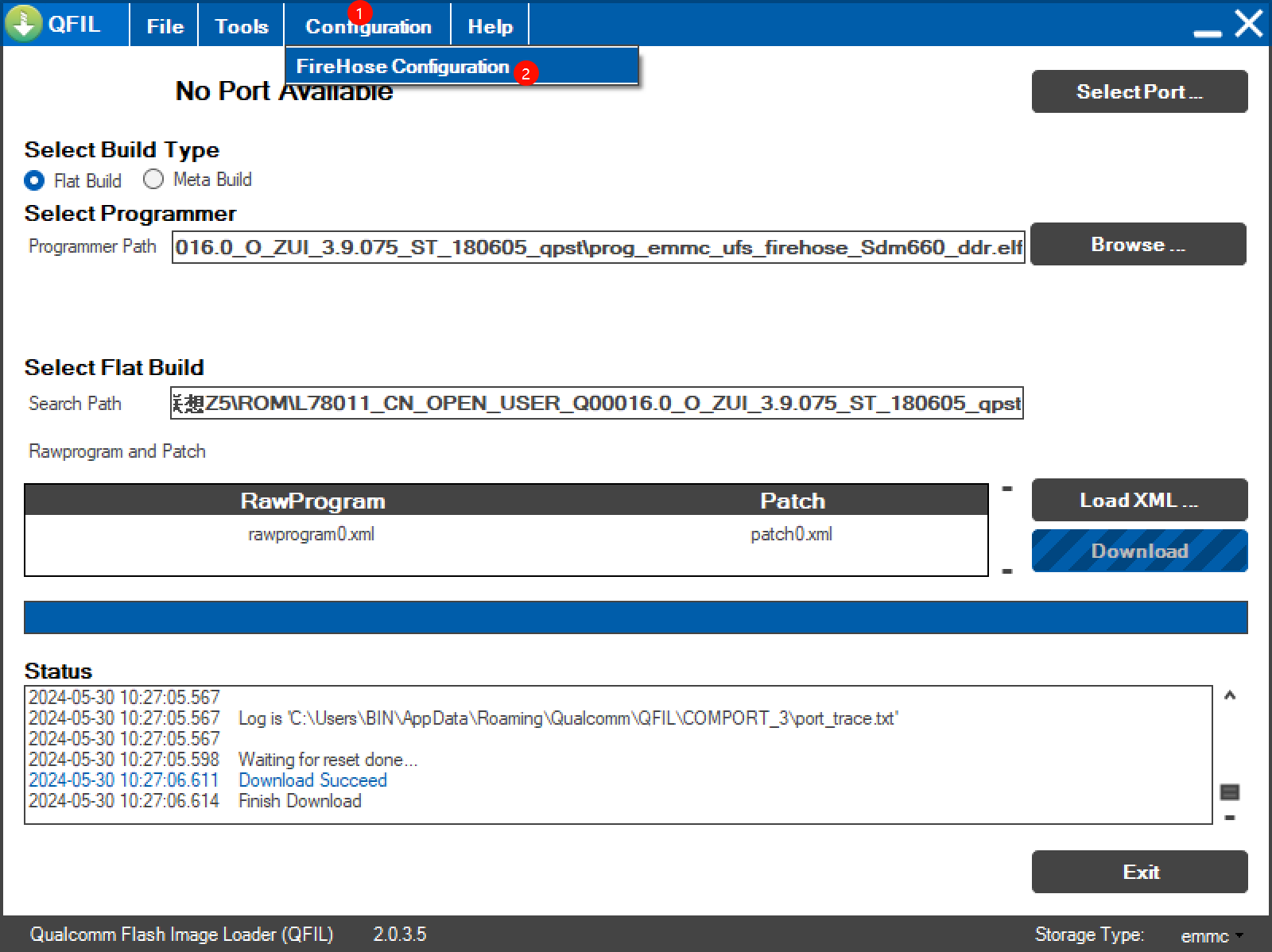
Task: Click the Select Port button
Action: click(1139, 91)
